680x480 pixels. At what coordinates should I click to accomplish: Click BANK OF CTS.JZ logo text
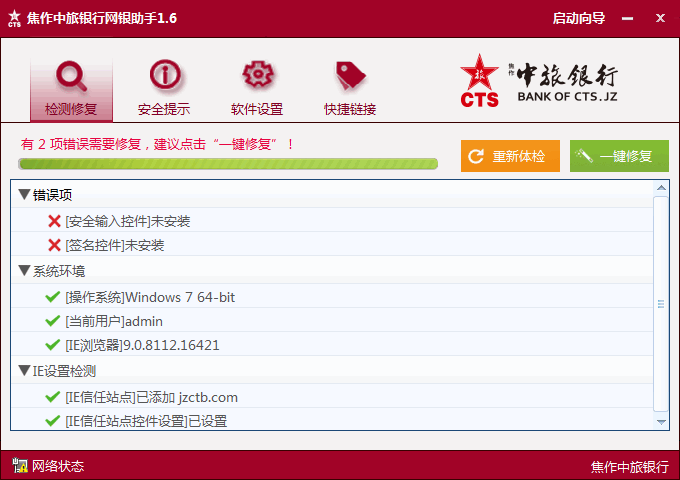tap(567, 96)
